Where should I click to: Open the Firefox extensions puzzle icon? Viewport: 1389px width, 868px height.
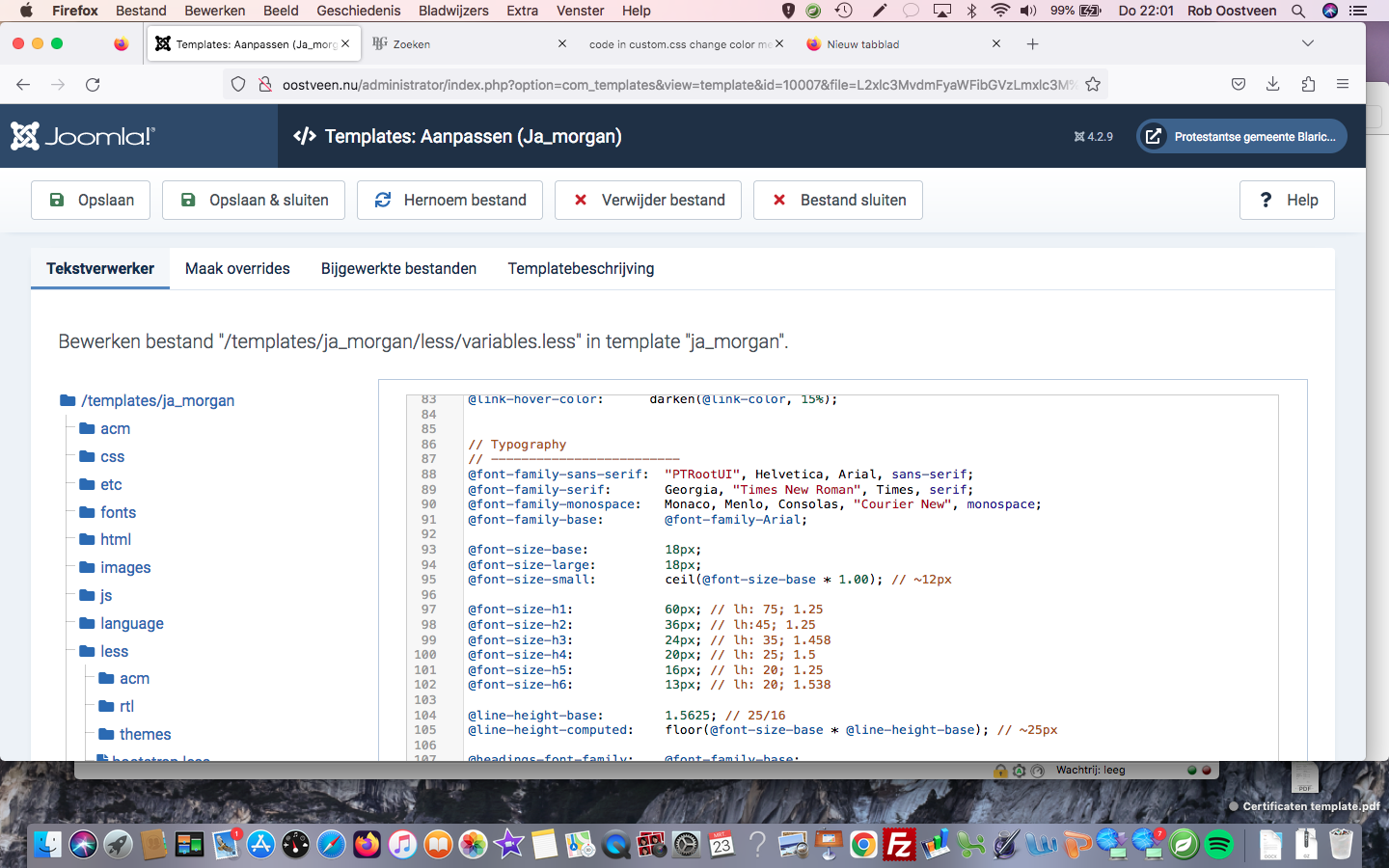1308,85
